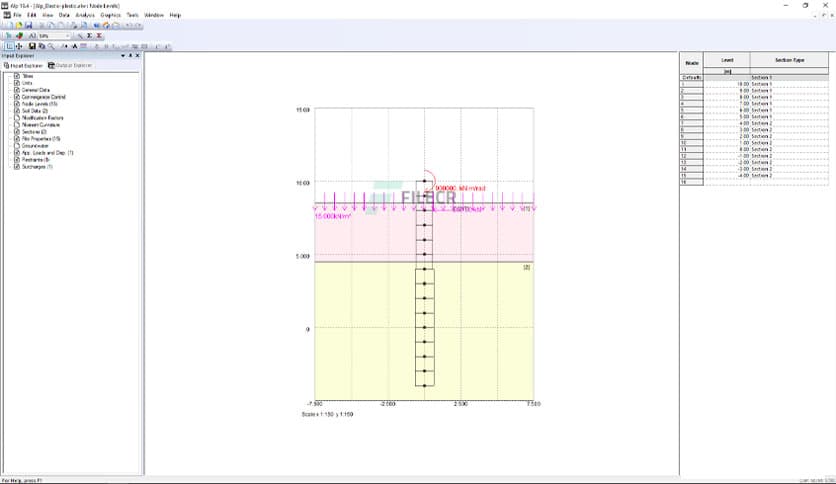The image size is (836, 484).
Task: Click the horizontal lines icon next to A
Action: click(x=83, y=46)
